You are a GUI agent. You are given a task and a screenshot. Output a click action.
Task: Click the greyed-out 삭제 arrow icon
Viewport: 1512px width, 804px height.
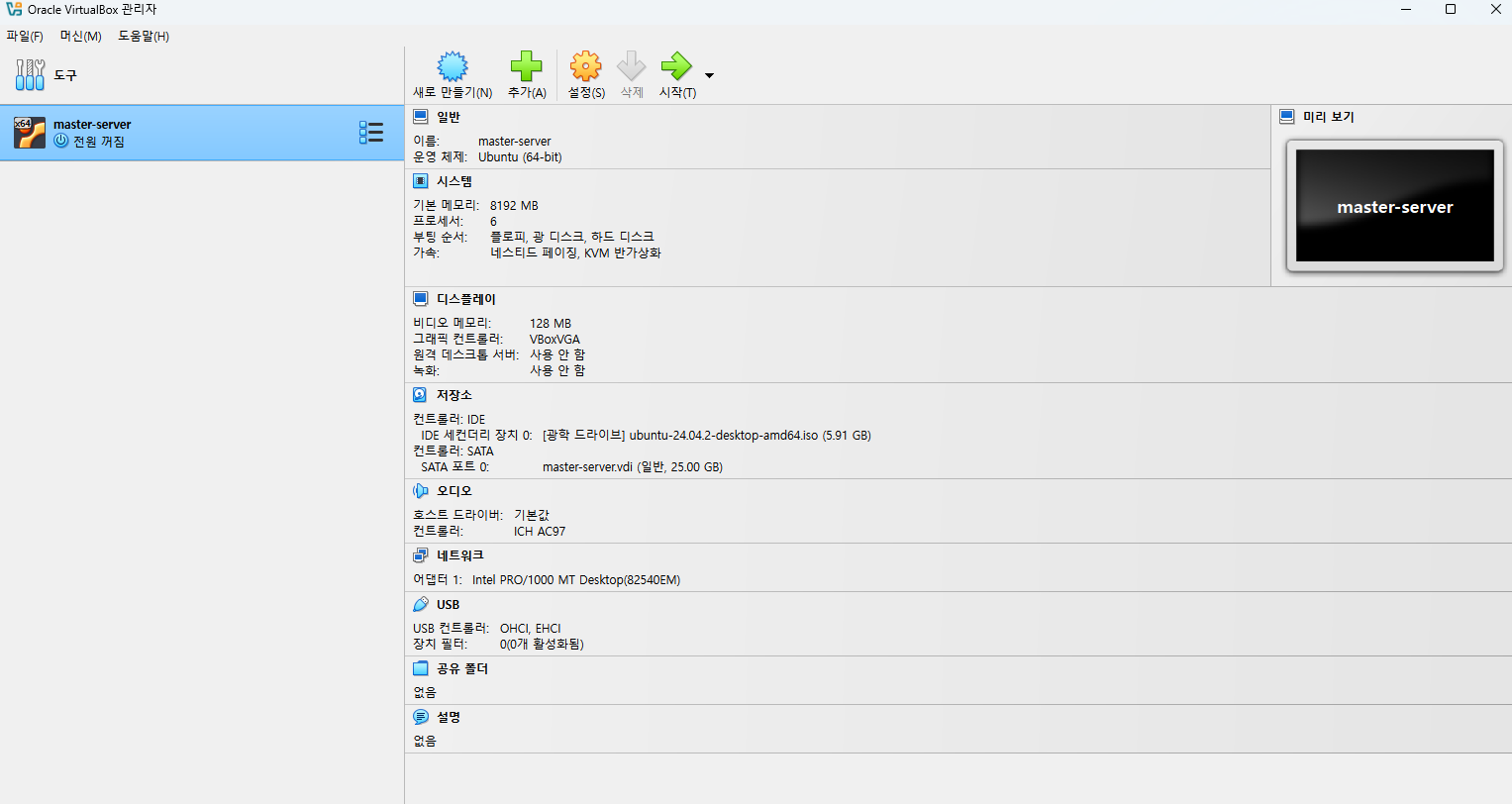tap(632, 66)
